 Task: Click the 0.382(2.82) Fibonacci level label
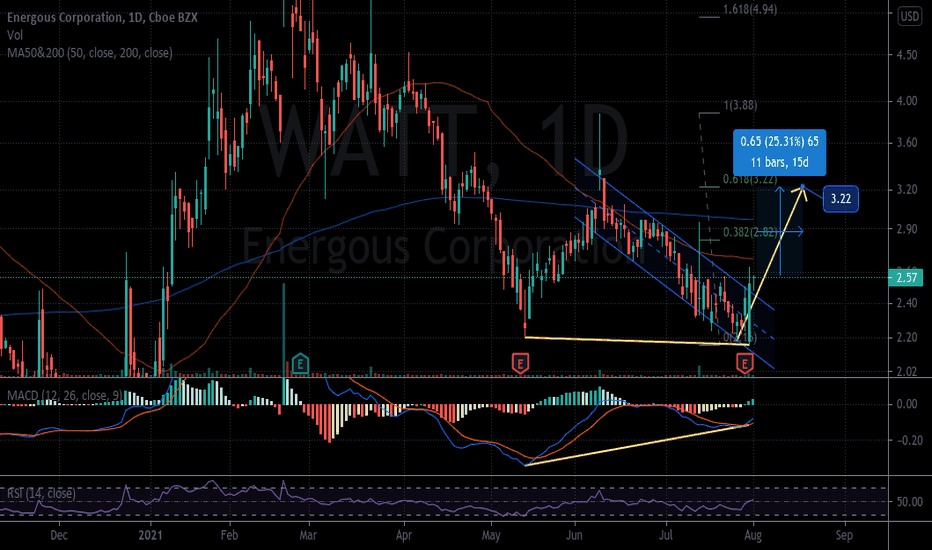click(x=750, y=232)
